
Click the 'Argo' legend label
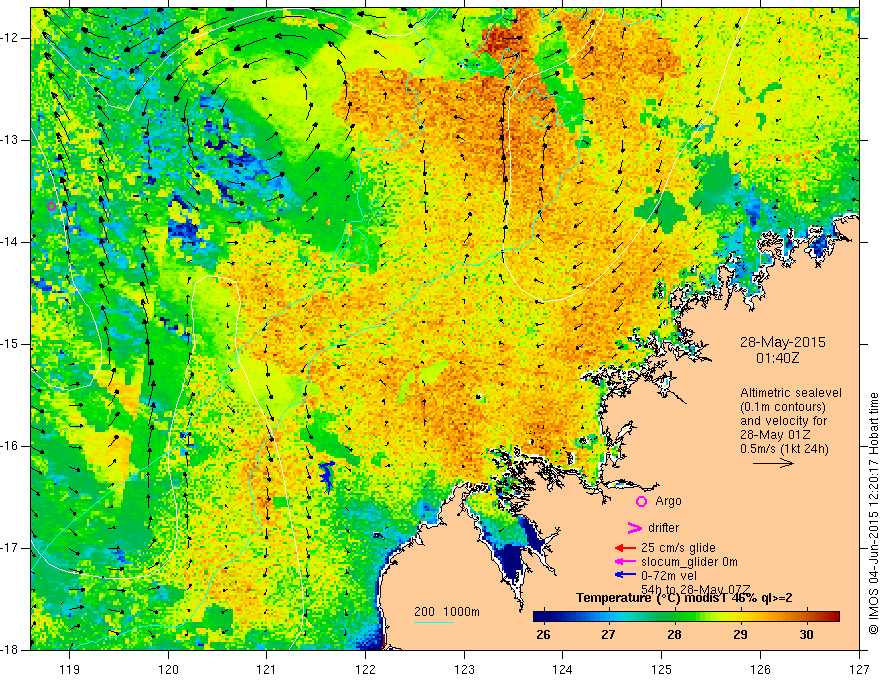coord(668,501)
